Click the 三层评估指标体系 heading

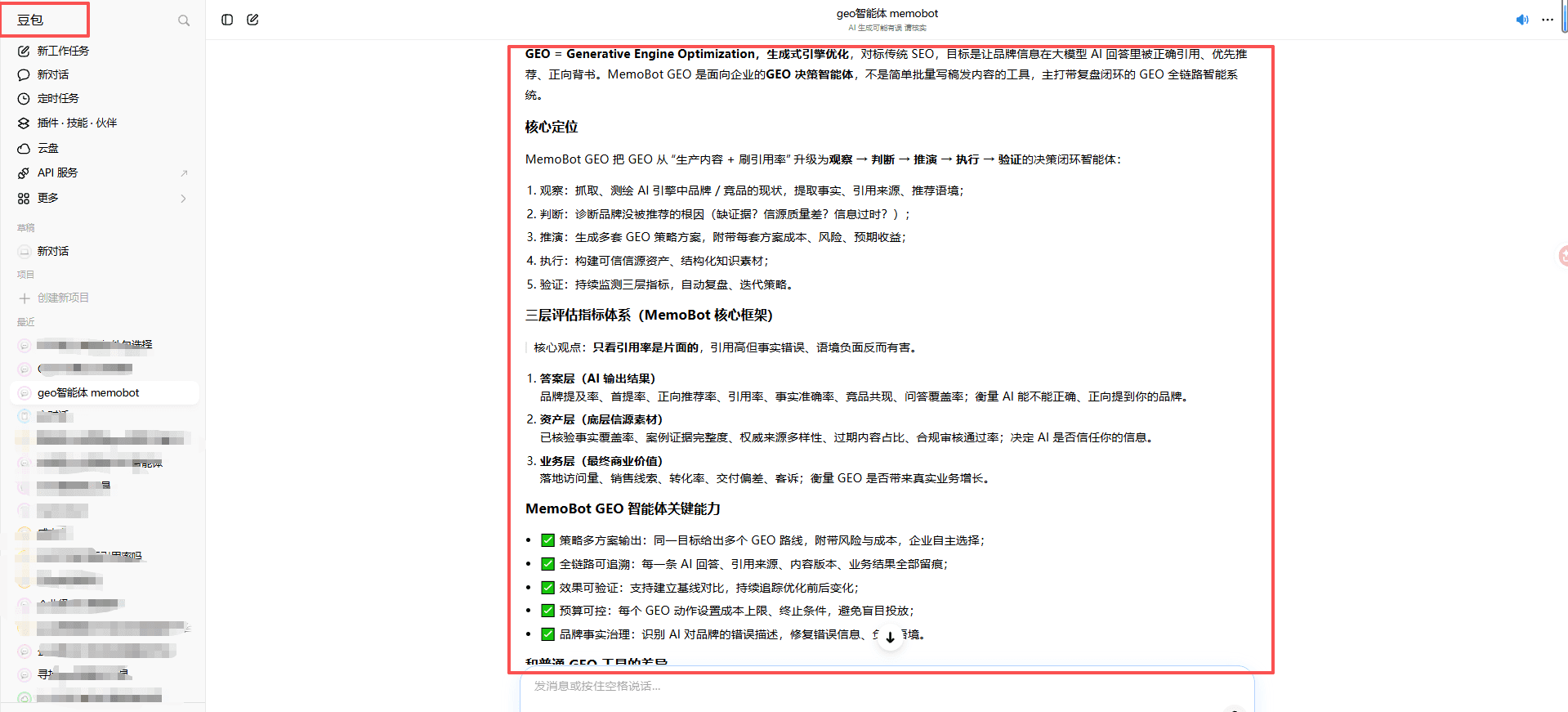point(649,315)
